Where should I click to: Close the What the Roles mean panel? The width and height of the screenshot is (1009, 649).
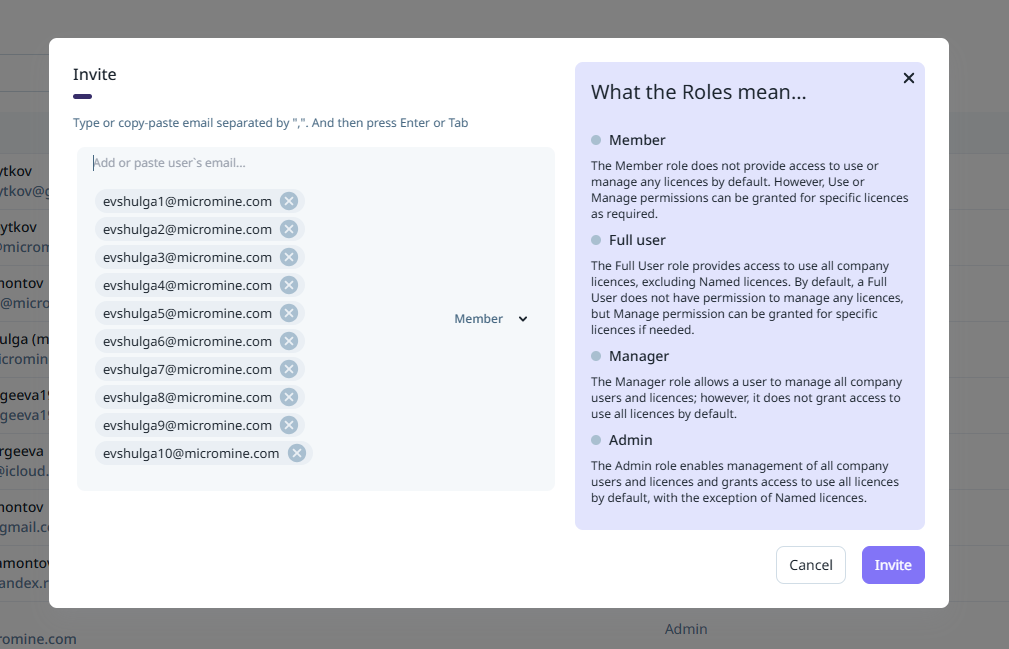coord(908,78)
